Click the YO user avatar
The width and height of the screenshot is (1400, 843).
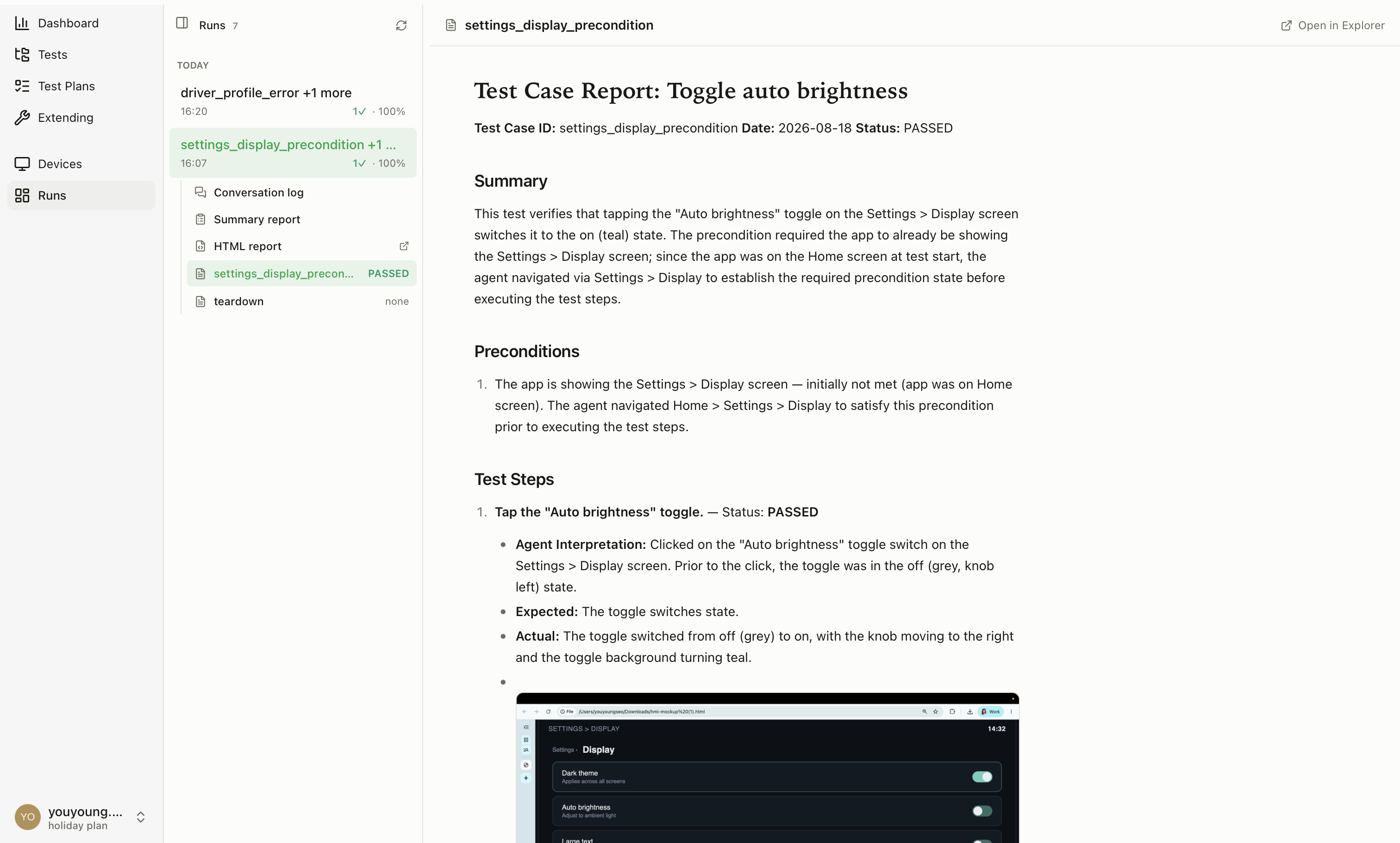tap(28, 817)
